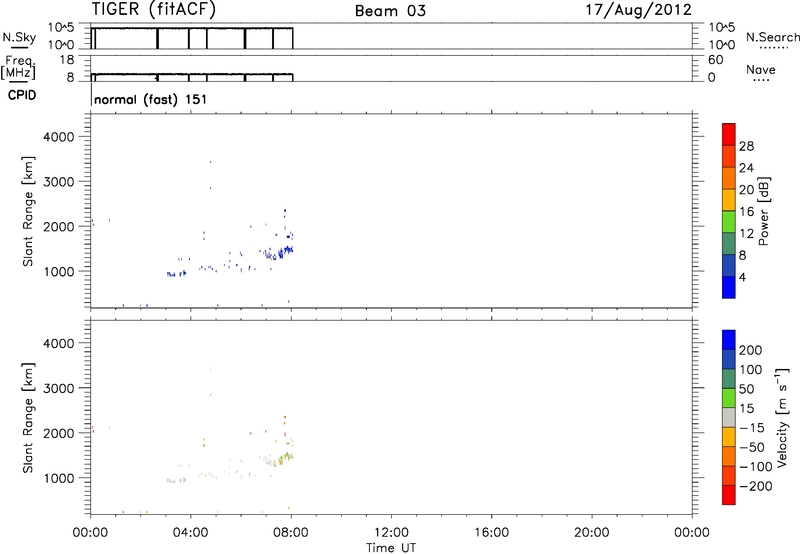
Task: Click the 18 tick on frequency axis
Action: (67, 60)
